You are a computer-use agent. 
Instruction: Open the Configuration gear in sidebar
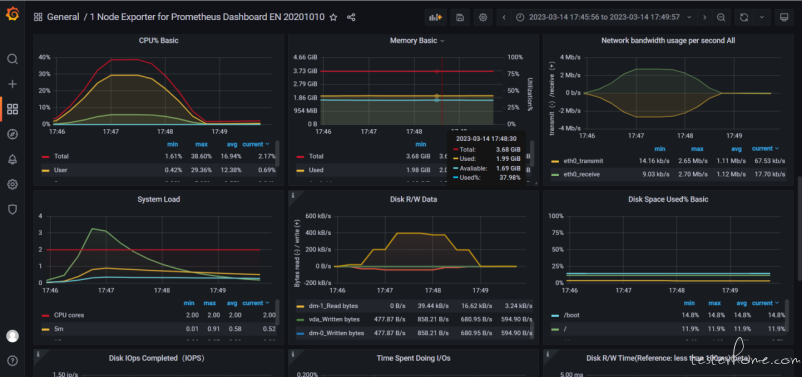12,184
